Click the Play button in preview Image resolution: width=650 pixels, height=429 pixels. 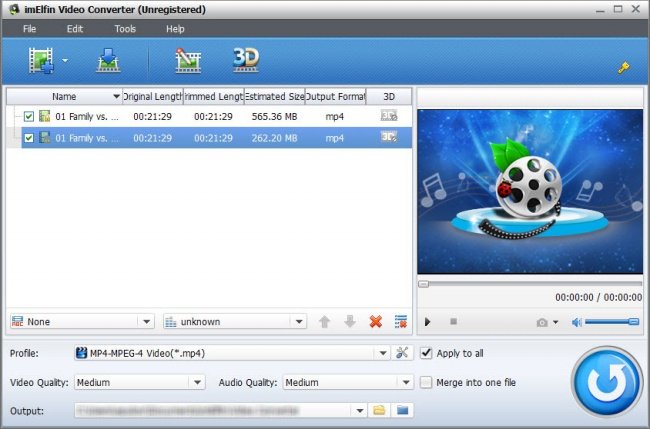[x=427, y=322]
